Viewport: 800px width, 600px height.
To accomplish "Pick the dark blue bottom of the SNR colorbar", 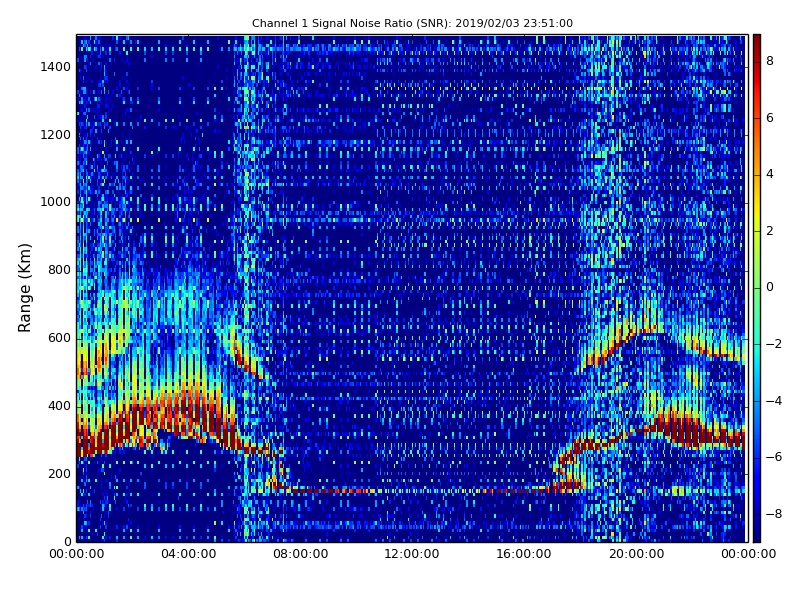I will click(x=757, y=536).
